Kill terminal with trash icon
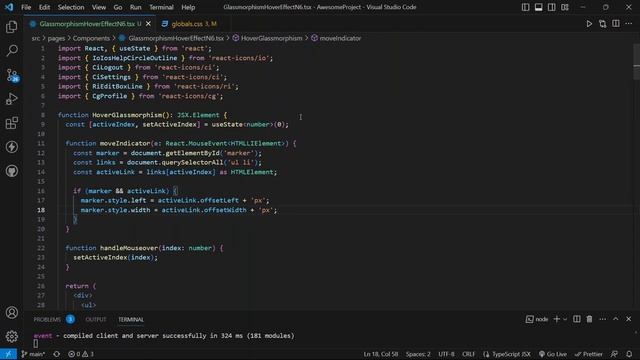 pyautogui.click(x=589, y=319)
